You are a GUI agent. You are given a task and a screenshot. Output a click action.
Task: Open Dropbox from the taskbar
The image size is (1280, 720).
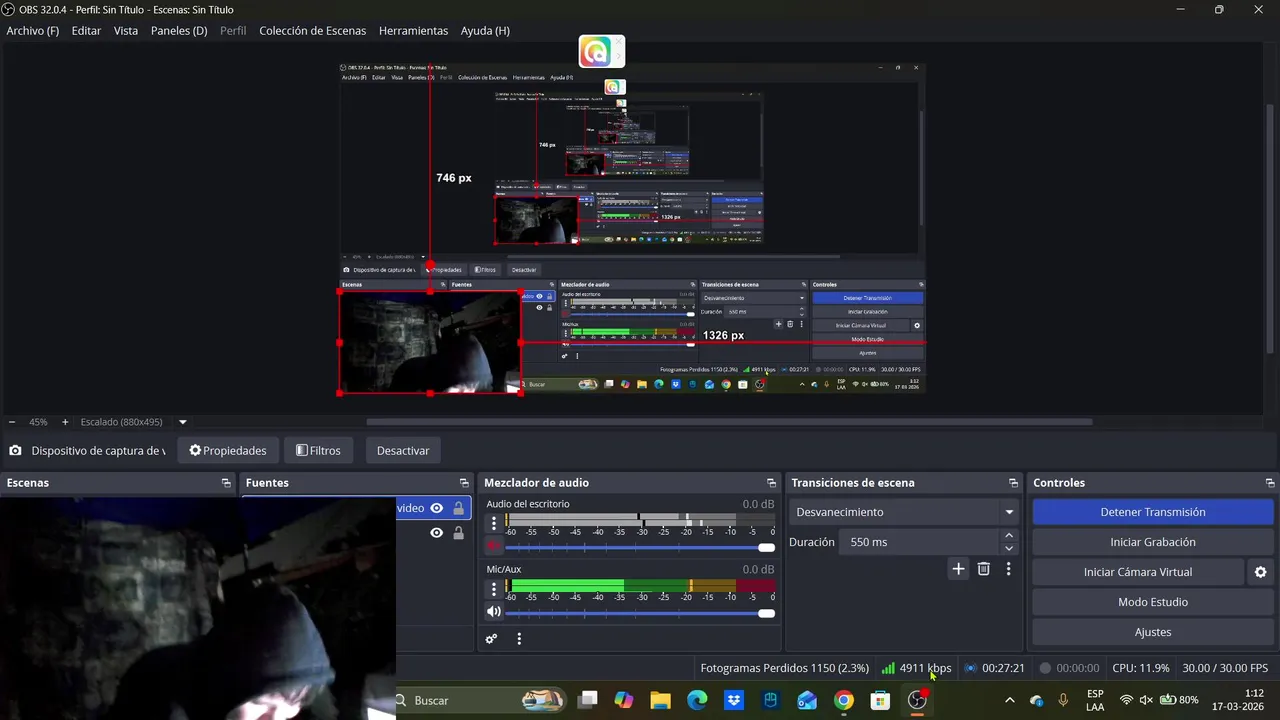point(734,700)
